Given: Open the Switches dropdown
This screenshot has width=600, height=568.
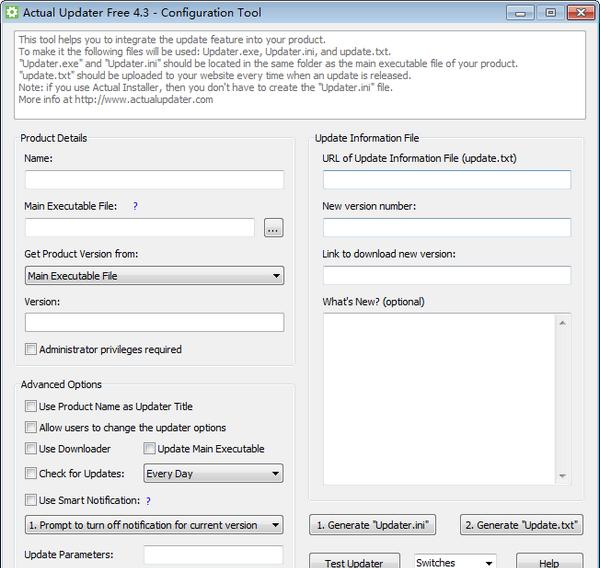Looking at the screenshot, I should 455,563.
